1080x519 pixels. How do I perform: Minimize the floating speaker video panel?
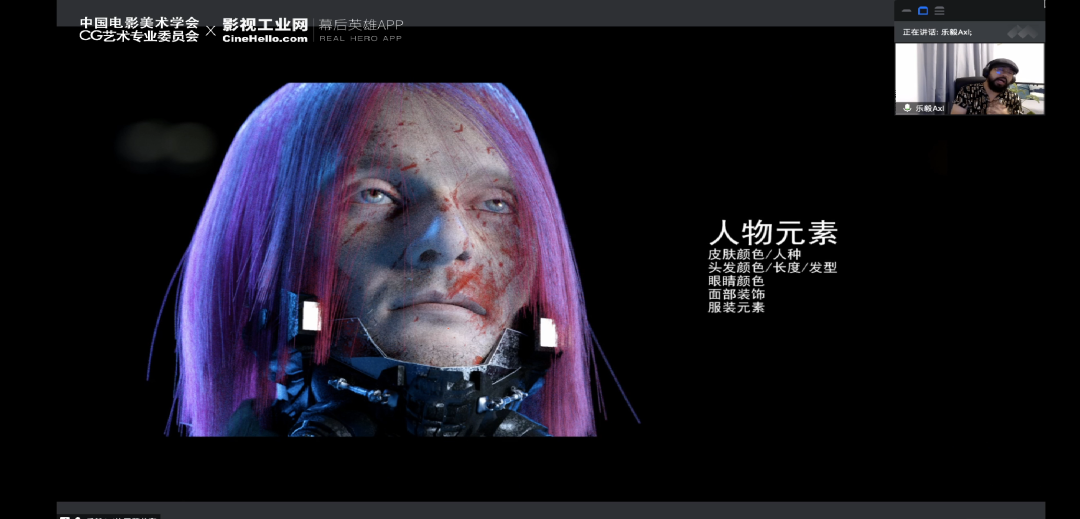pos(906,11)
